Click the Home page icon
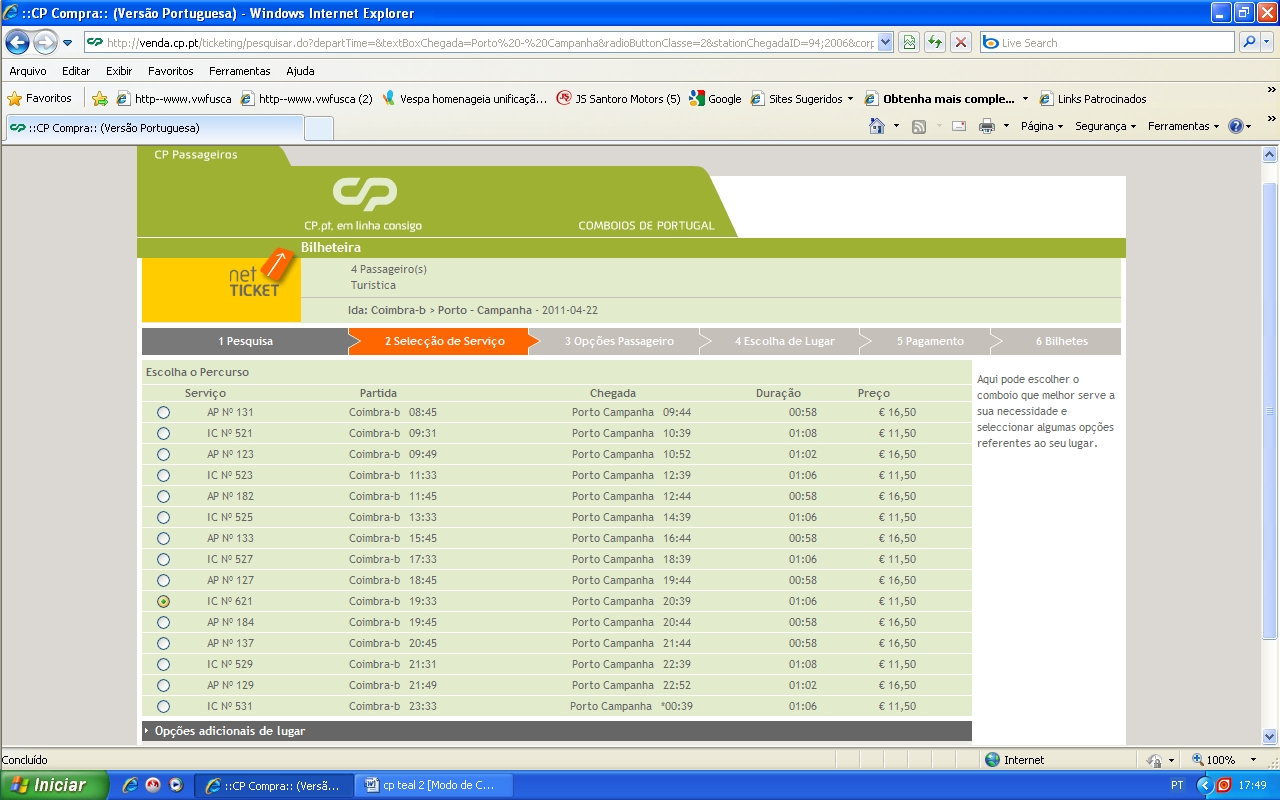Image resolution: width=1280 pixels, height=800 pixels. [877, 126]
